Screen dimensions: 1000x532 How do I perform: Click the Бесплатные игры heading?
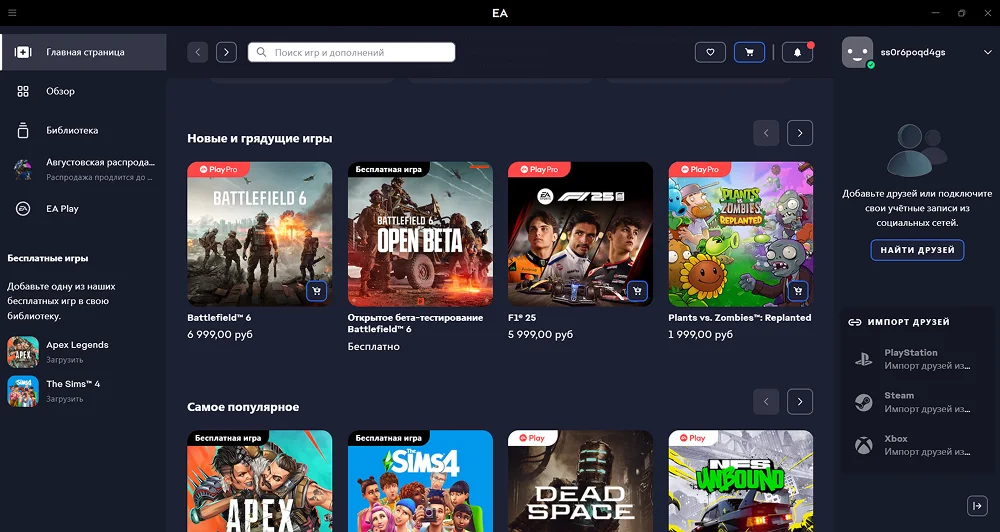[x=48, y=258]
